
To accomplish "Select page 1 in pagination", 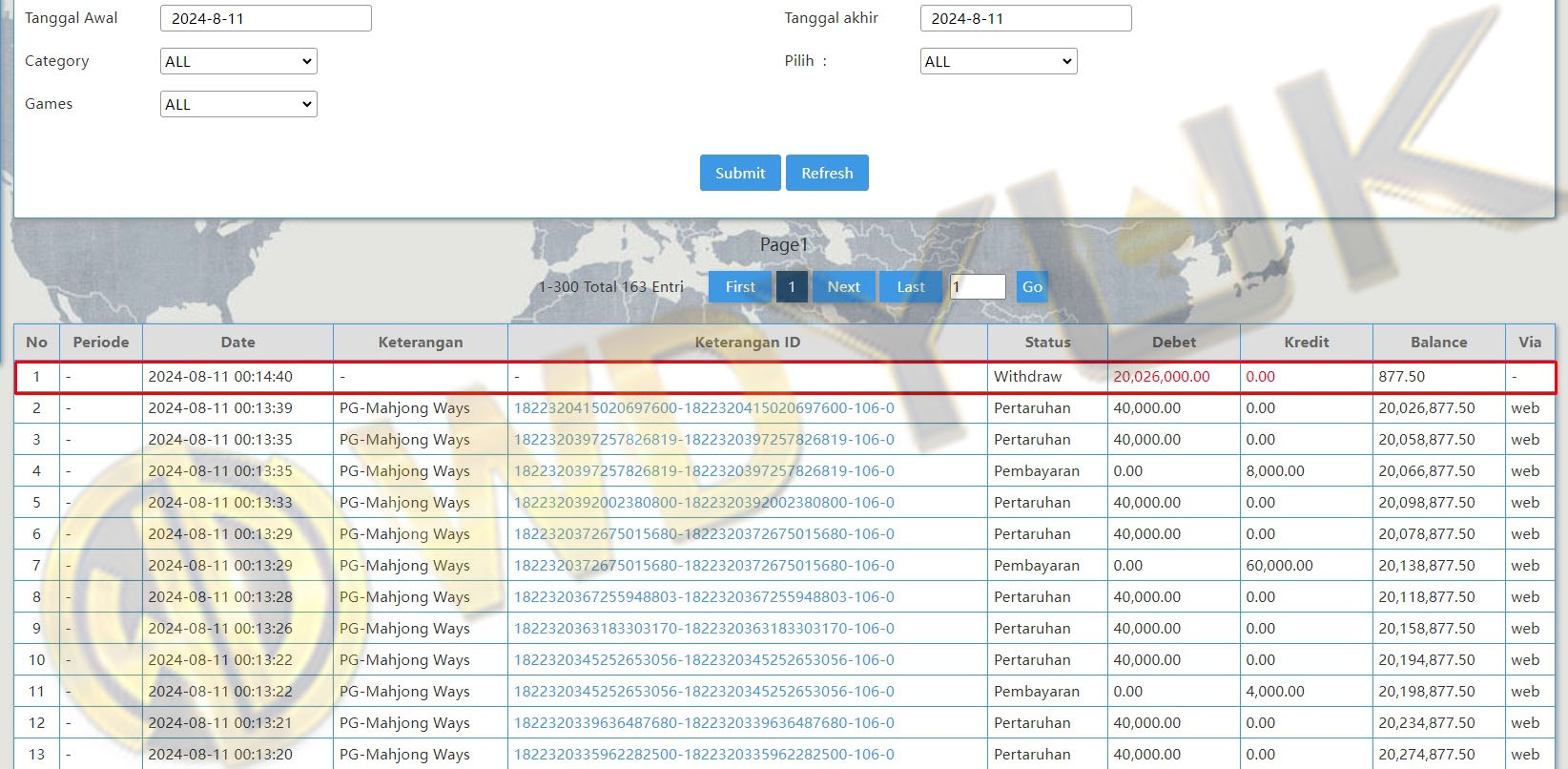I will pos(792,286).
